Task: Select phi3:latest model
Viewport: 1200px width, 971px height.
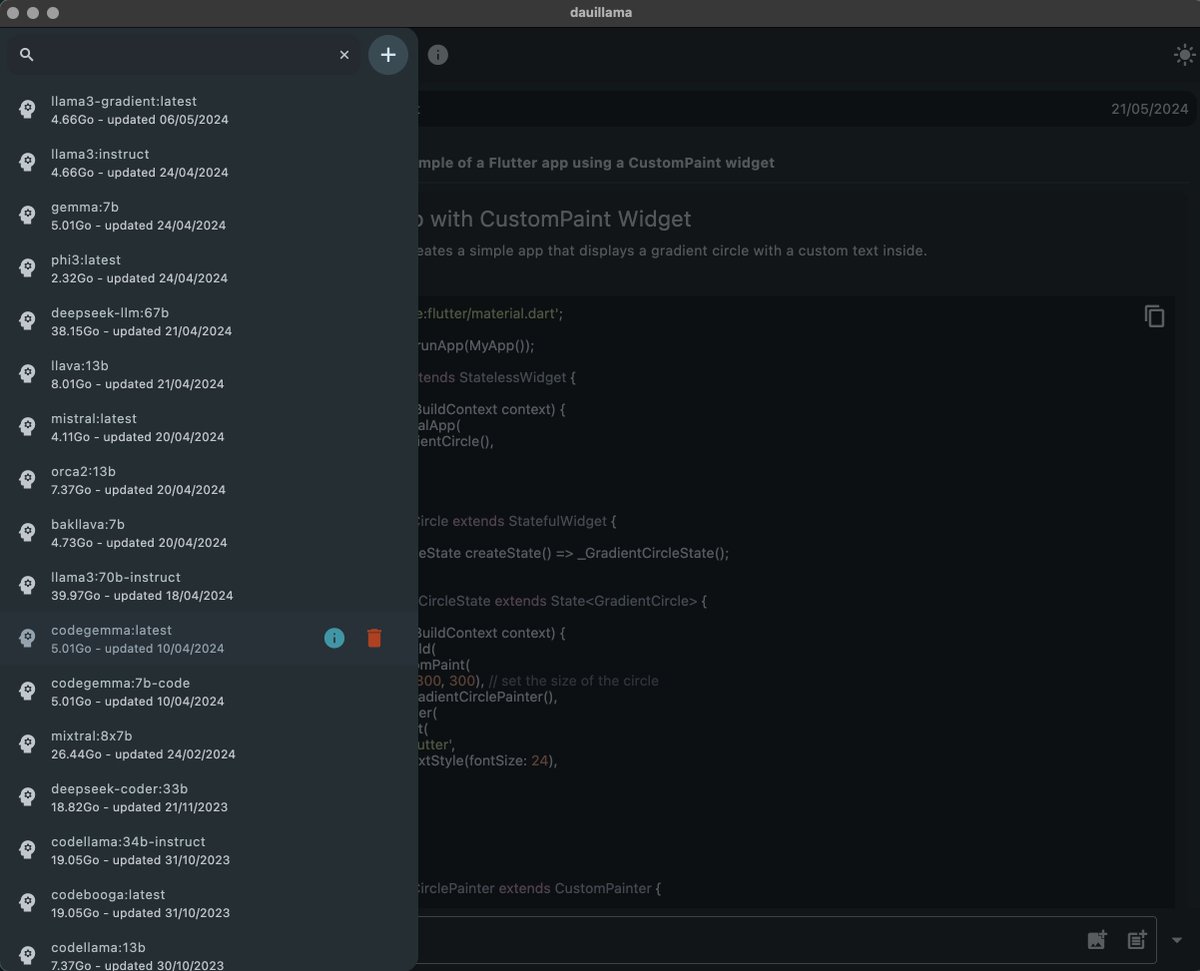Action: click(209, 269)
